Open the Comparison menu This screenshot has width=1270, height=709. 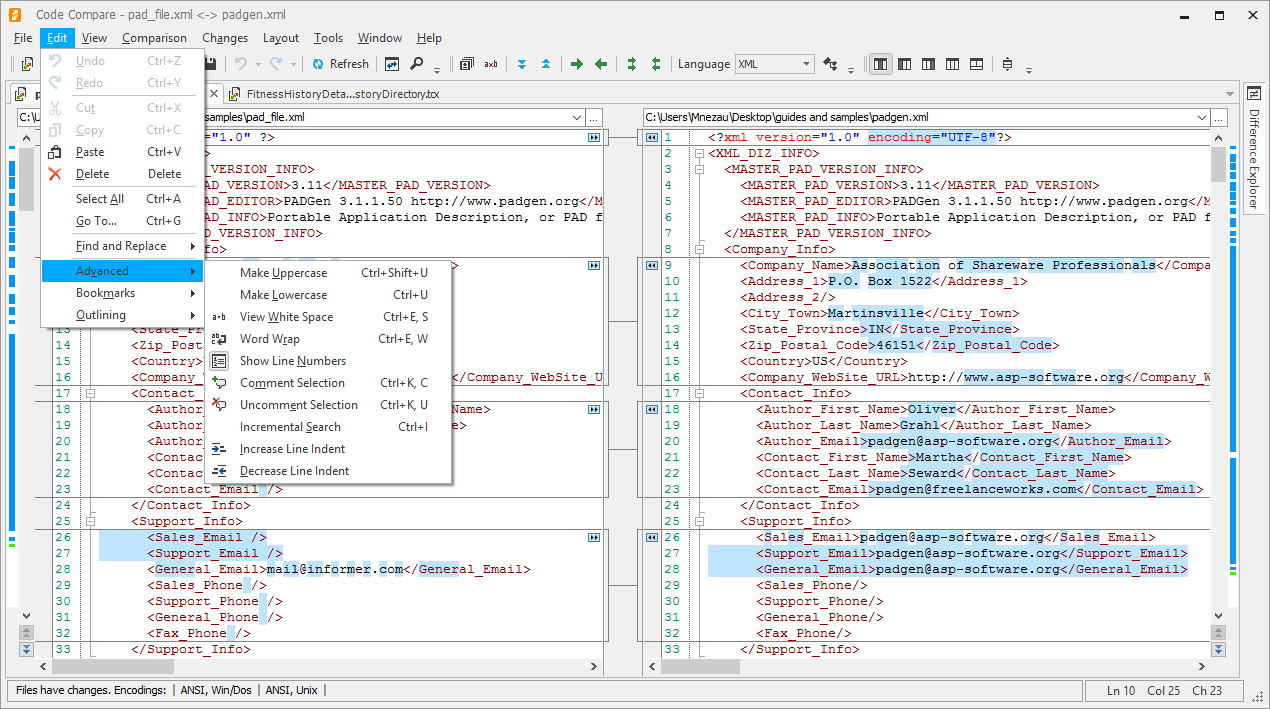[154, 38]
